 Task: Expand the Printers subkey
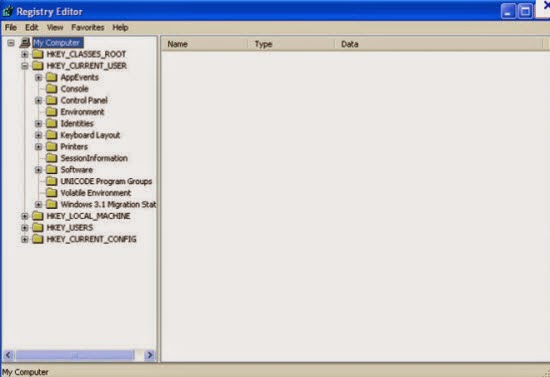[x=39, y=147]
